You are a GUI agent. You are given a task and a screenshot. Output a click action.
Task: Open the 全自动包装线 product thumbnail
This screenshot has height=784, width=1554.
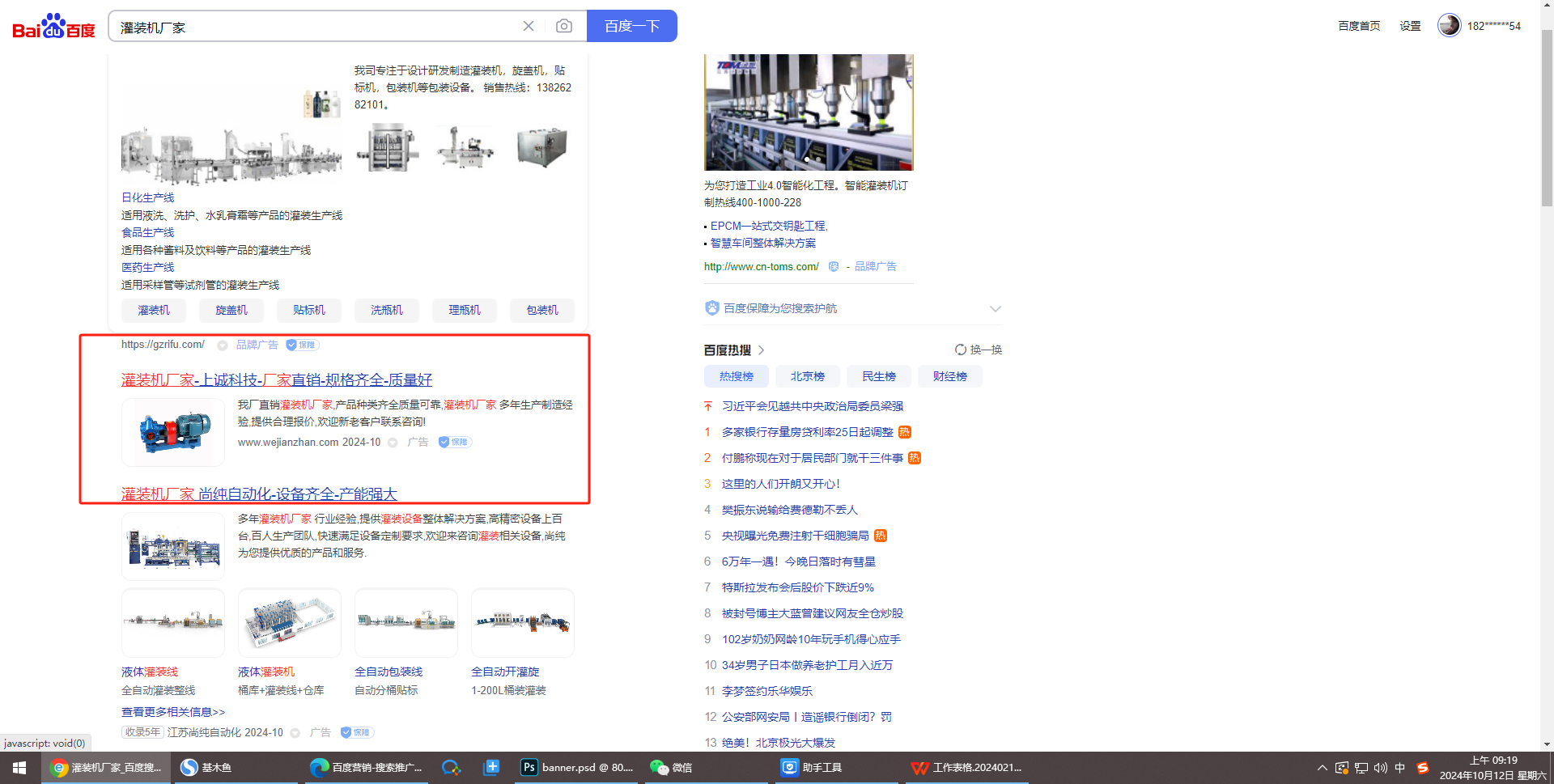tap(406, 623)
